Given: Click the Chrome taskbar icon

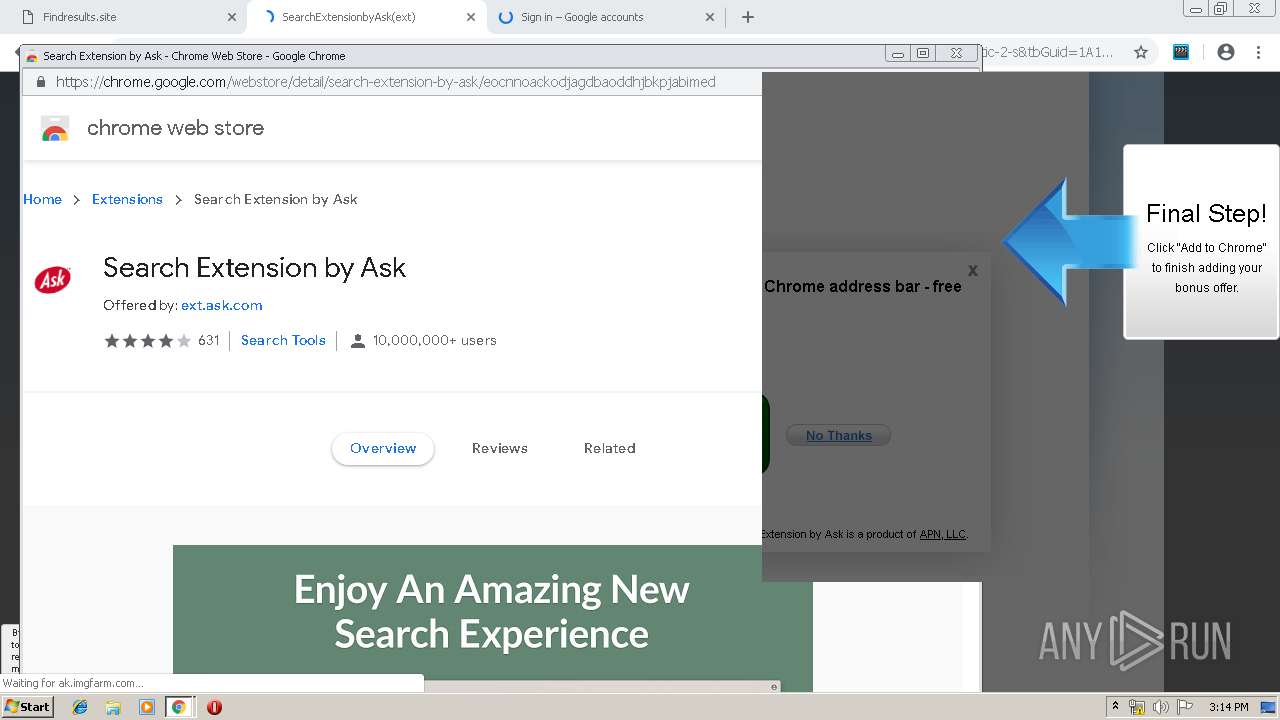Looking at the screenshot, I should click(x=179, y=707).
